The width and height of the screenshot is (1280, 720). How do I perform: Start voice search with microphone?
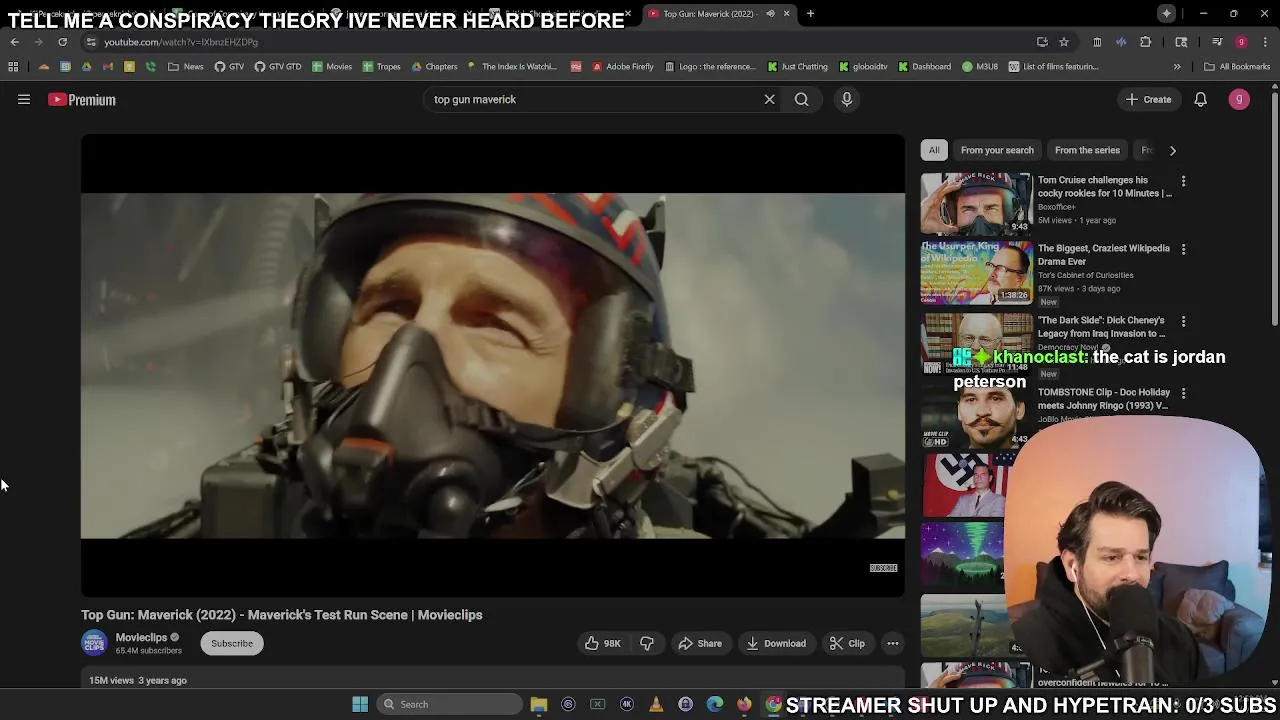(846, 99)
